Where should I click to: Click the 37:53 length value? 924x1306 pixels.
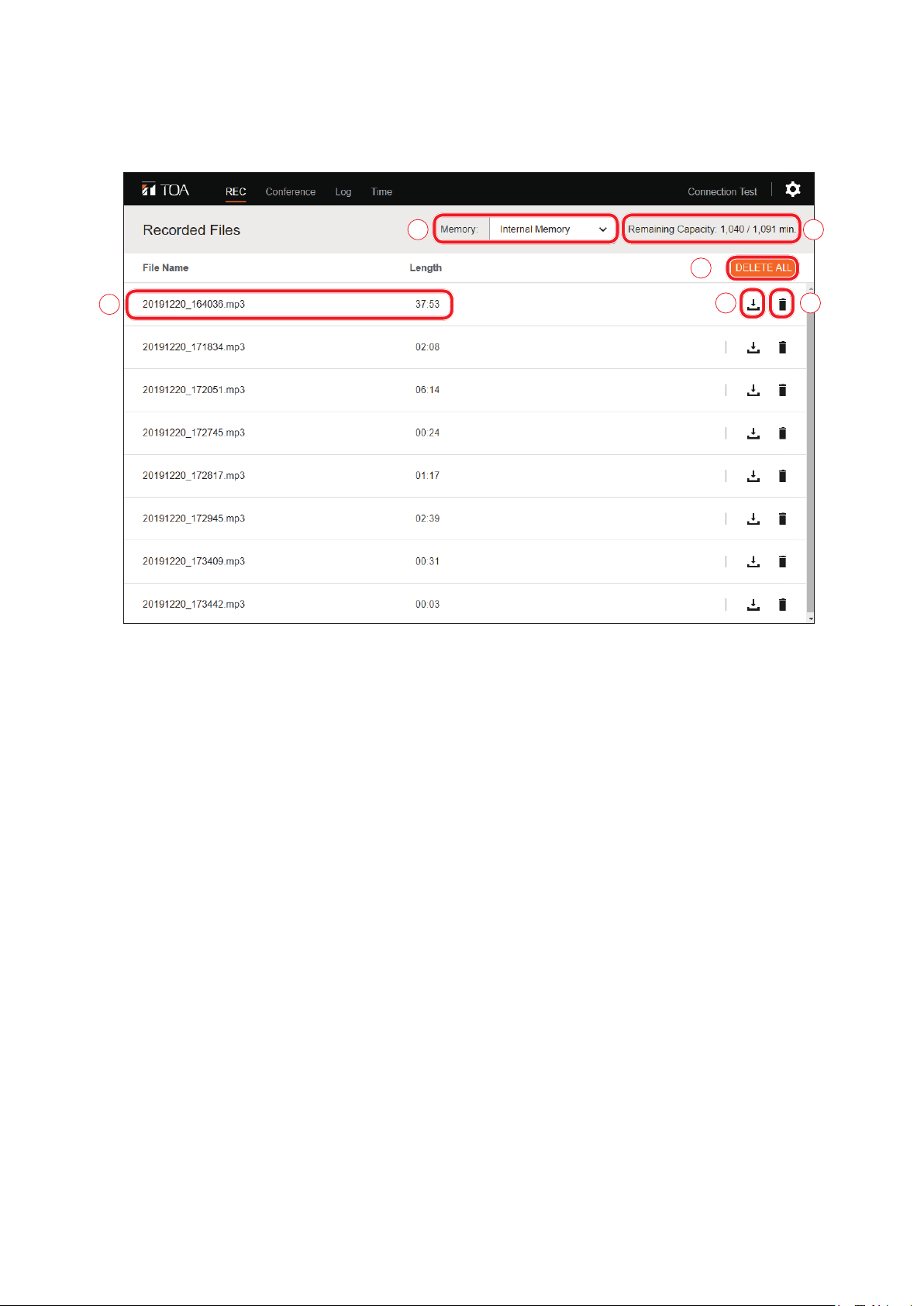pyautogui.click(x=427, y=305)
